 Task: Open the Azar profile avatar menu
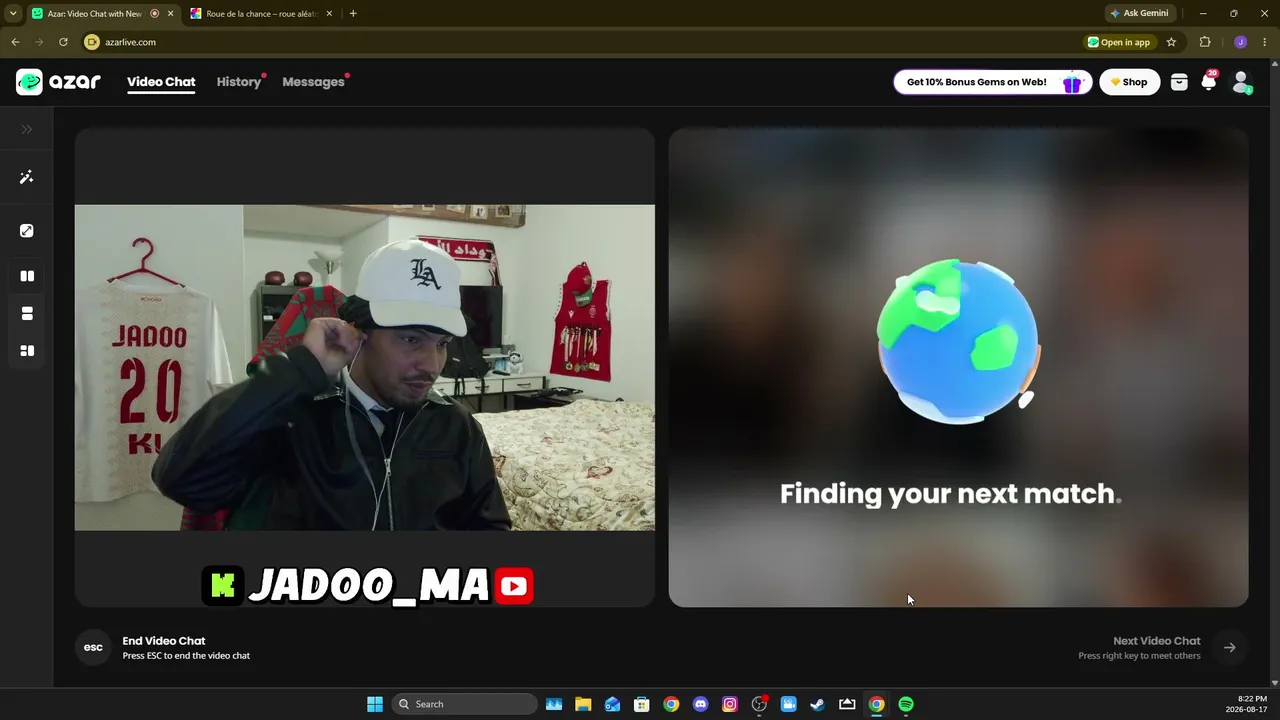(1241, 82)
